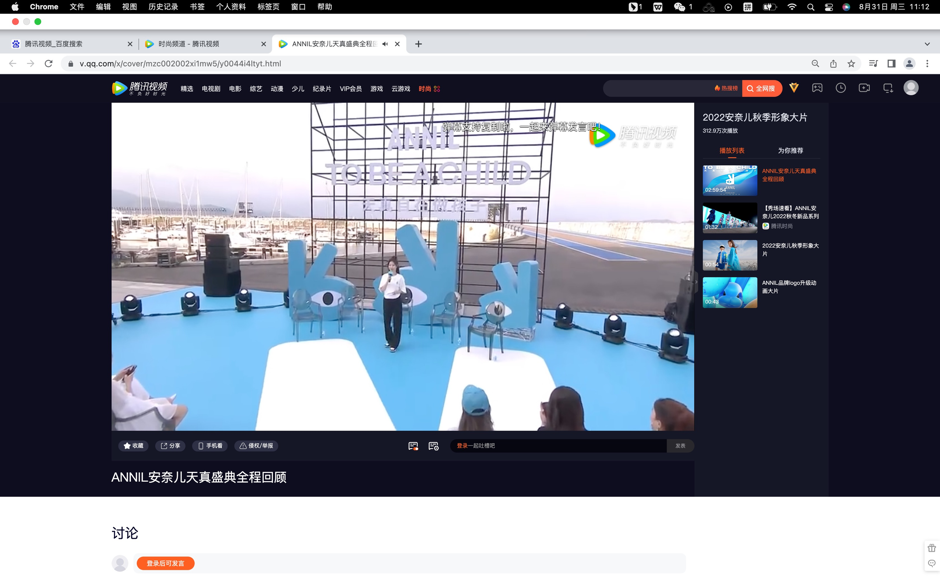The image size is (940, 588).
Task: Click the feedback icon at right edge
Action: (932, 563)
